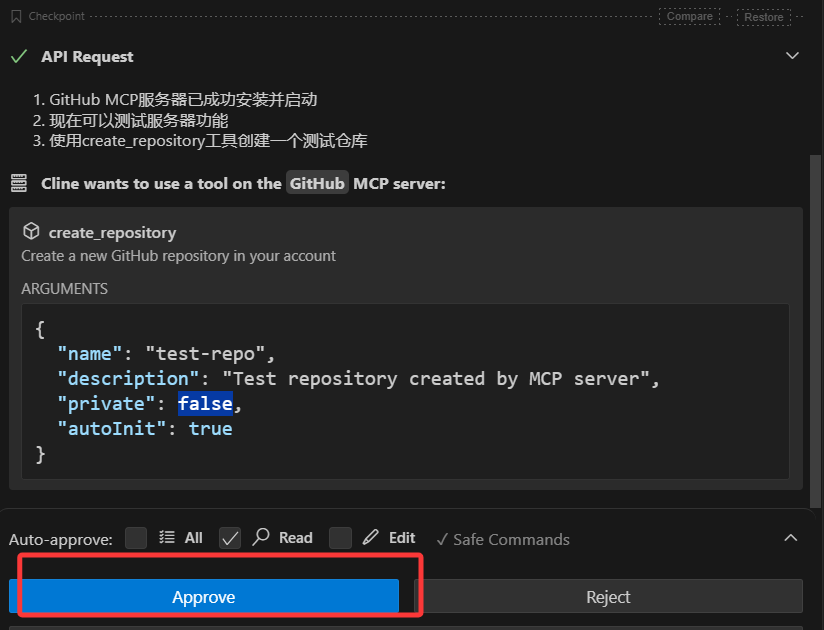Click list item 2 现在可以测试服务器功能
The width and height of the screenshot is (824, 630).
(x=130, y=120)
